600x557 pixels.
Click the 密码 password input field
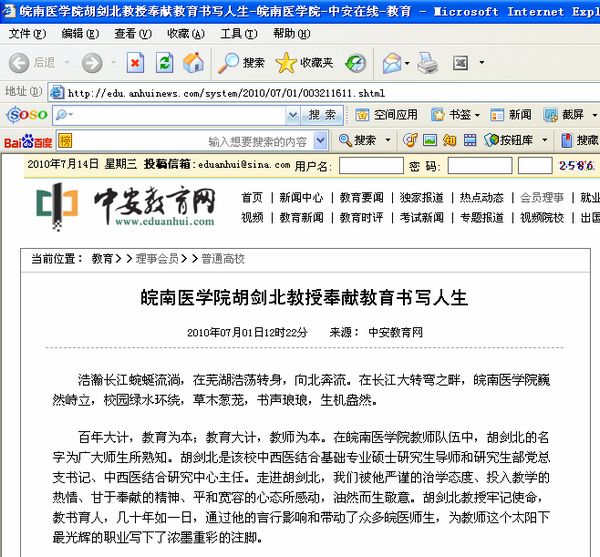pos(480,166)
